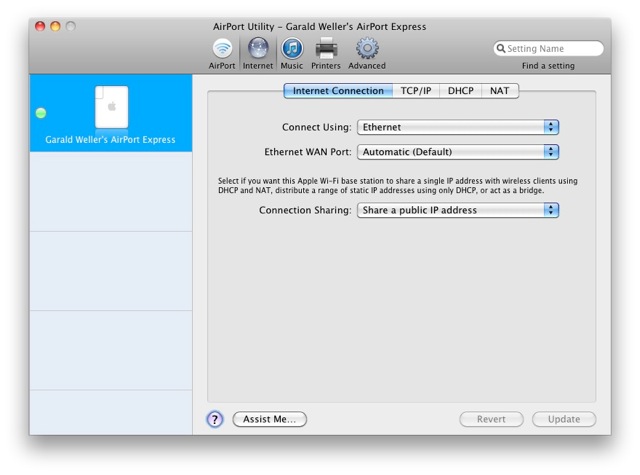Open the Advanced gear toolbar icon
Image resolution: width=640 pixels, height=475 pixels.
[x=367, y=53]
